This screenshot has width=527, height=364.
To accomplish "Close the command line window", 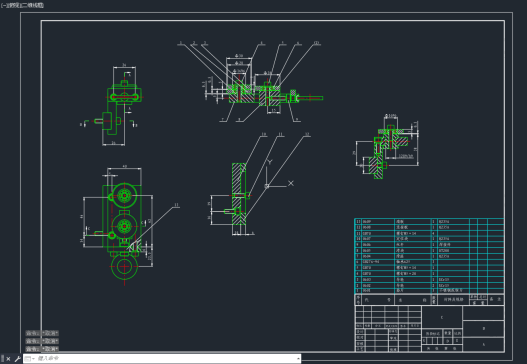I will coord(8,359).
